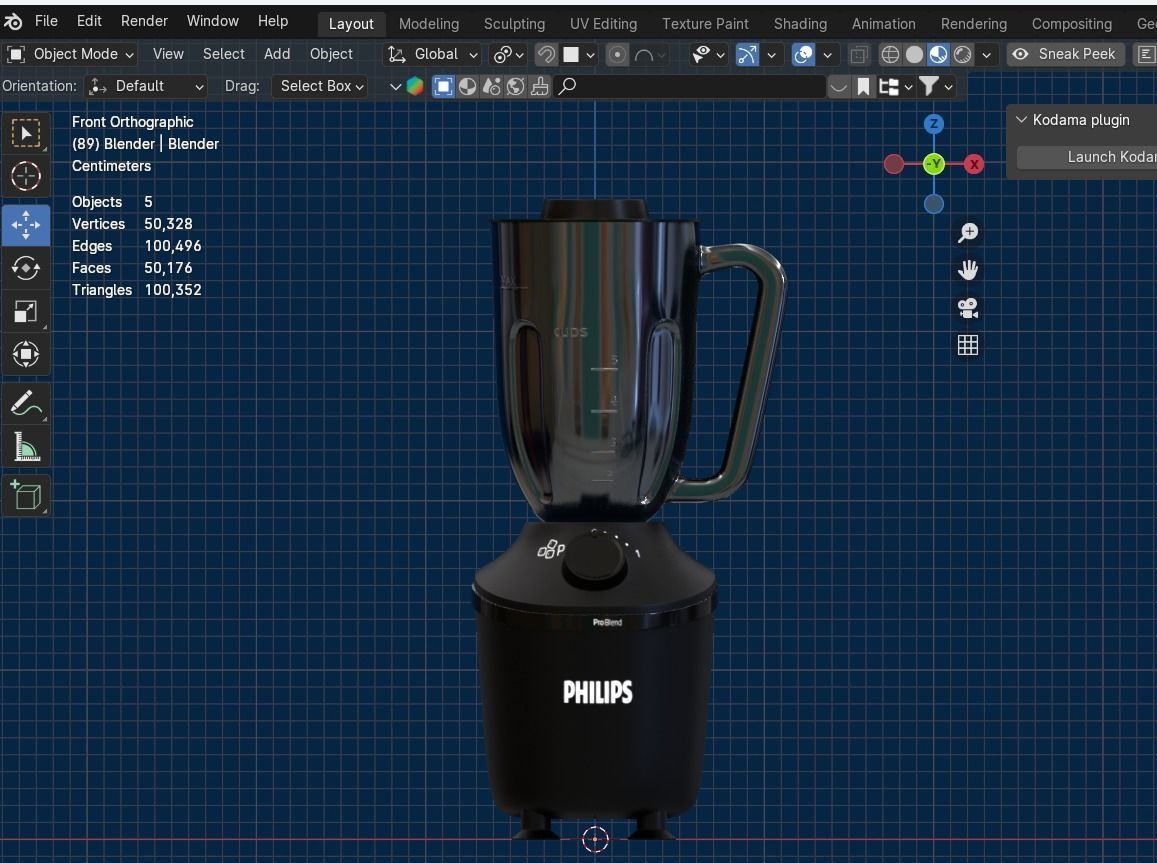Open the Window menu
Viewport: 1157px width, 863px height.
pyautogui.click(x=213, y=21)
